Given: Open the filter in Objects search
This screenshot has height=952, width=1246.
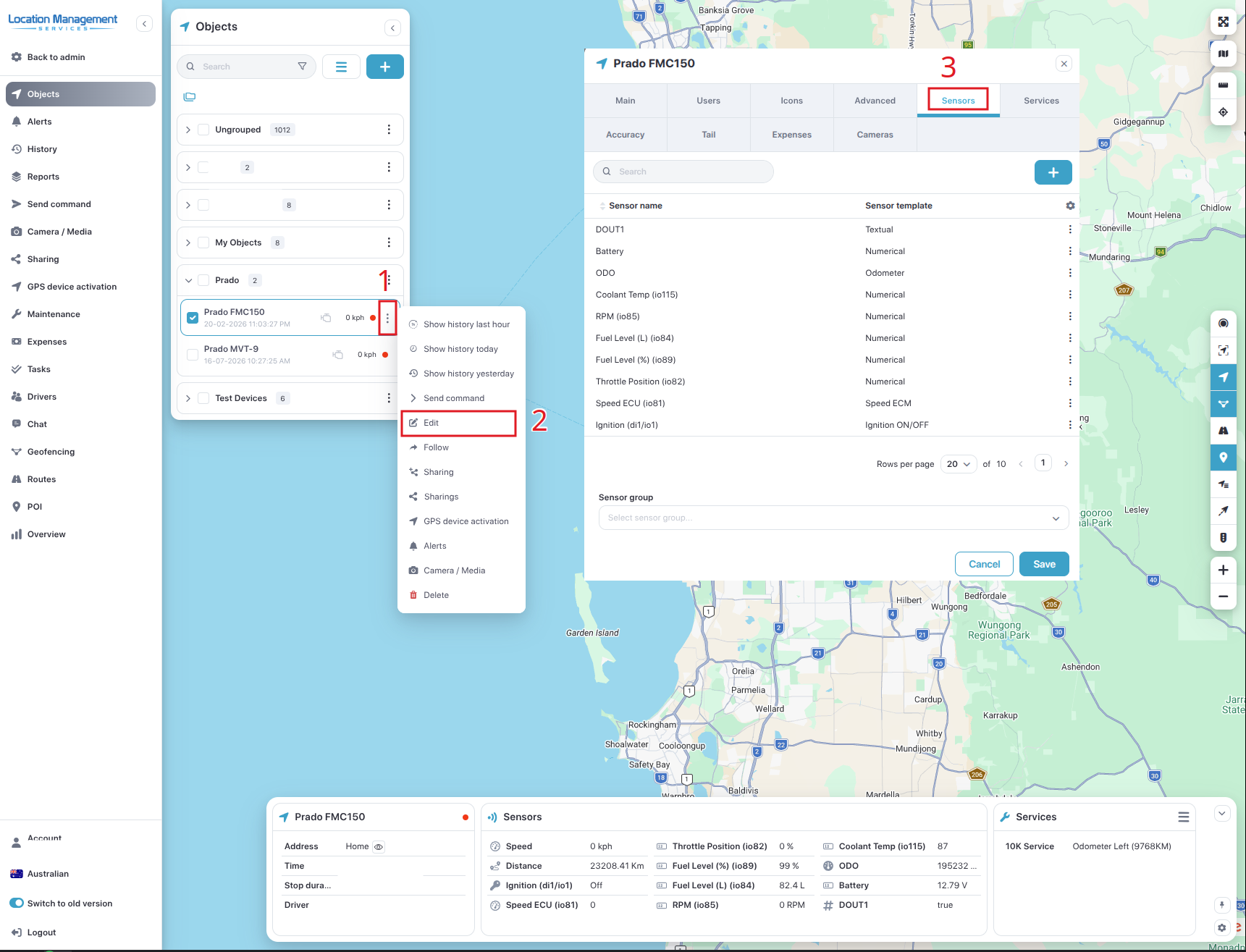Looking at the screenshot, I should click(x=302, y=67).
